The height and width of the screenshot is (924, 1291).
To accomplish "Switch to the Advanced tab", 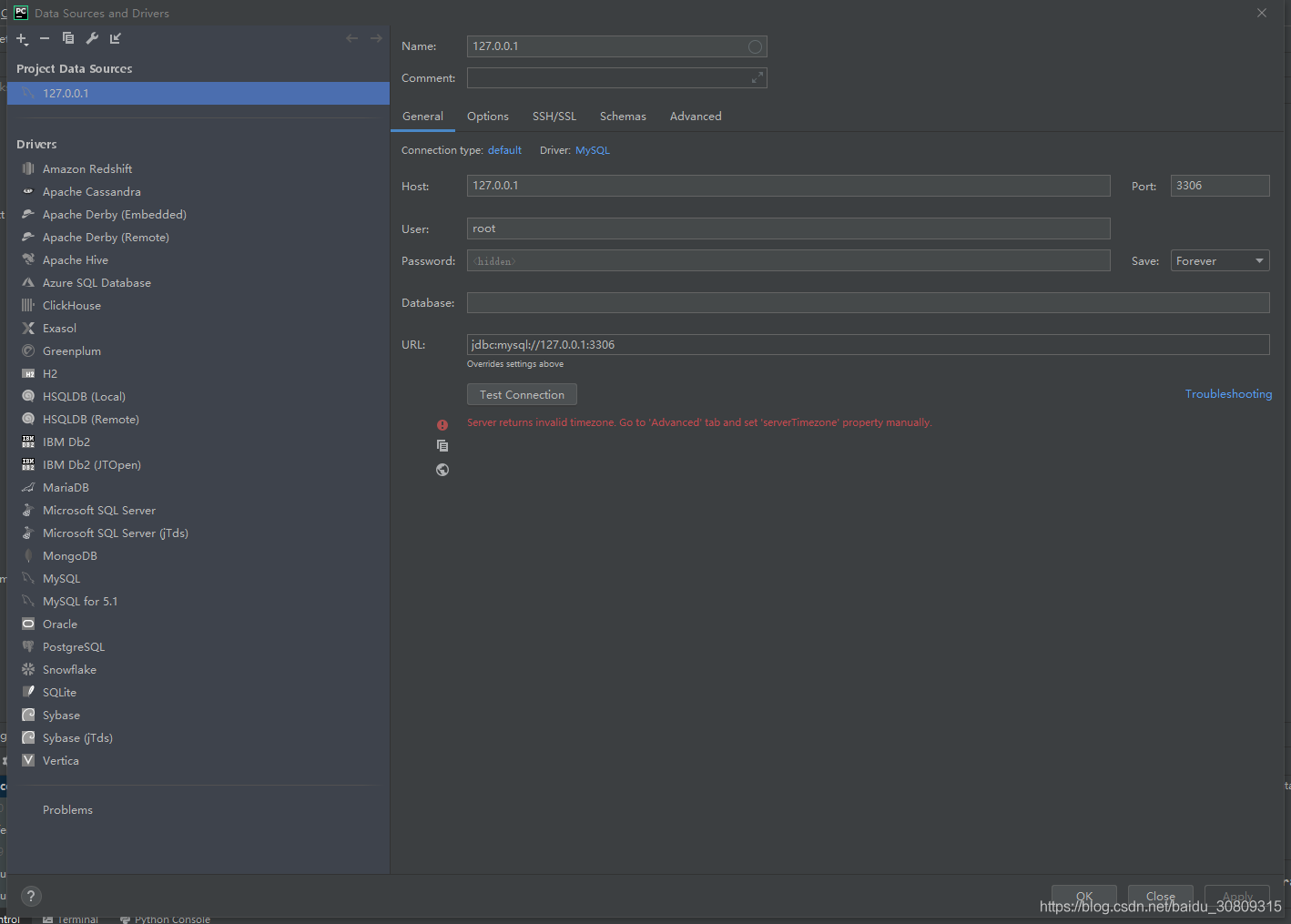I will [696, 117].
